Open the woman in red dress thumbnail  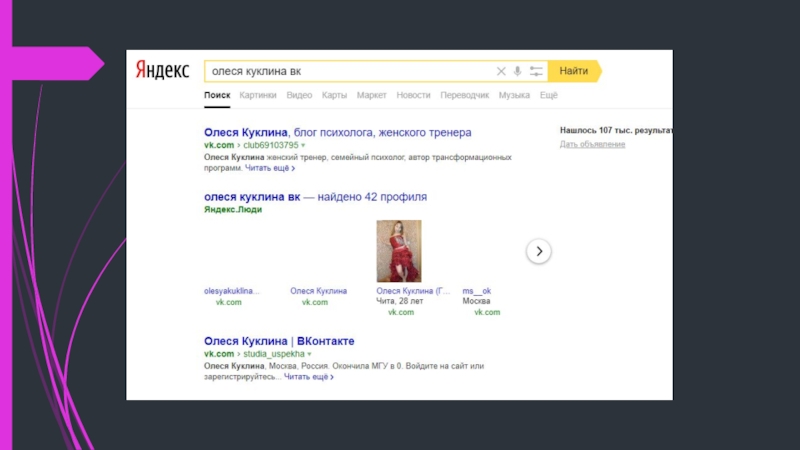click(x=399, y=251)
